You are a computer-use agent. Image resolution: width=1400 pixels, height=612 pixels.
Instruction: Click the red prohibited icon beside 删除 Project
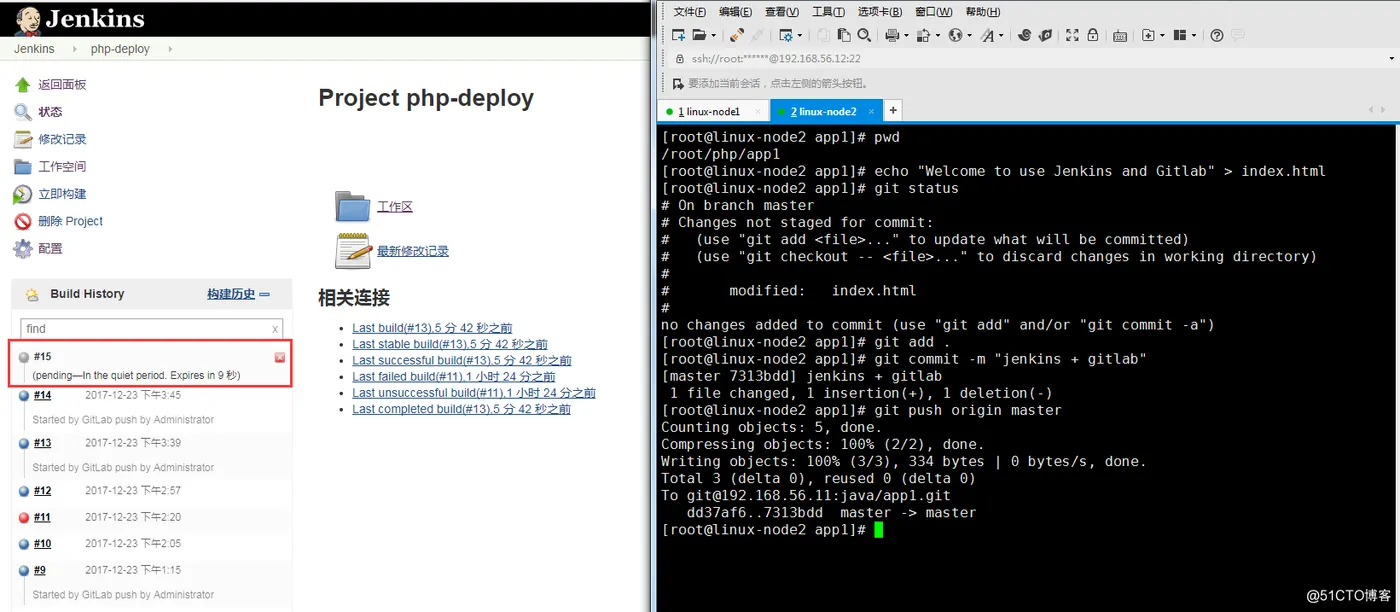(22, 221)
